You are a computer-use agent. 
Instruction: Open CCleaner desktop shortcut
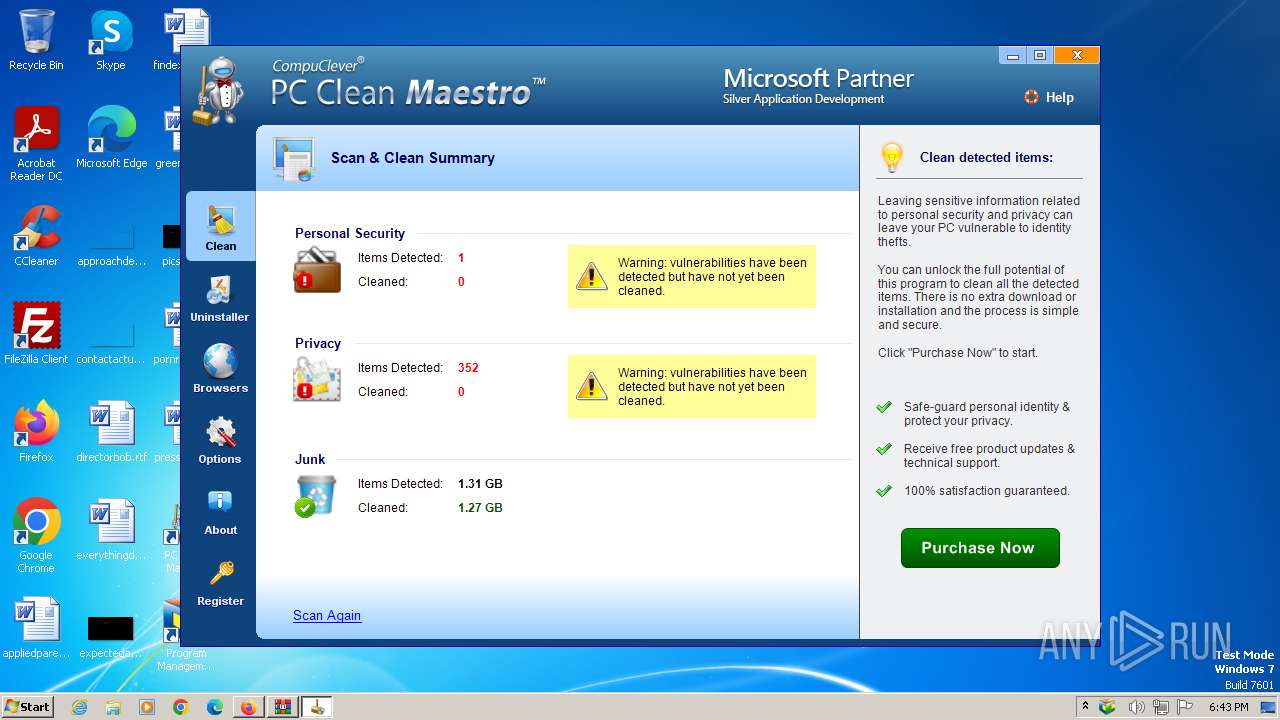click(36, 236)
